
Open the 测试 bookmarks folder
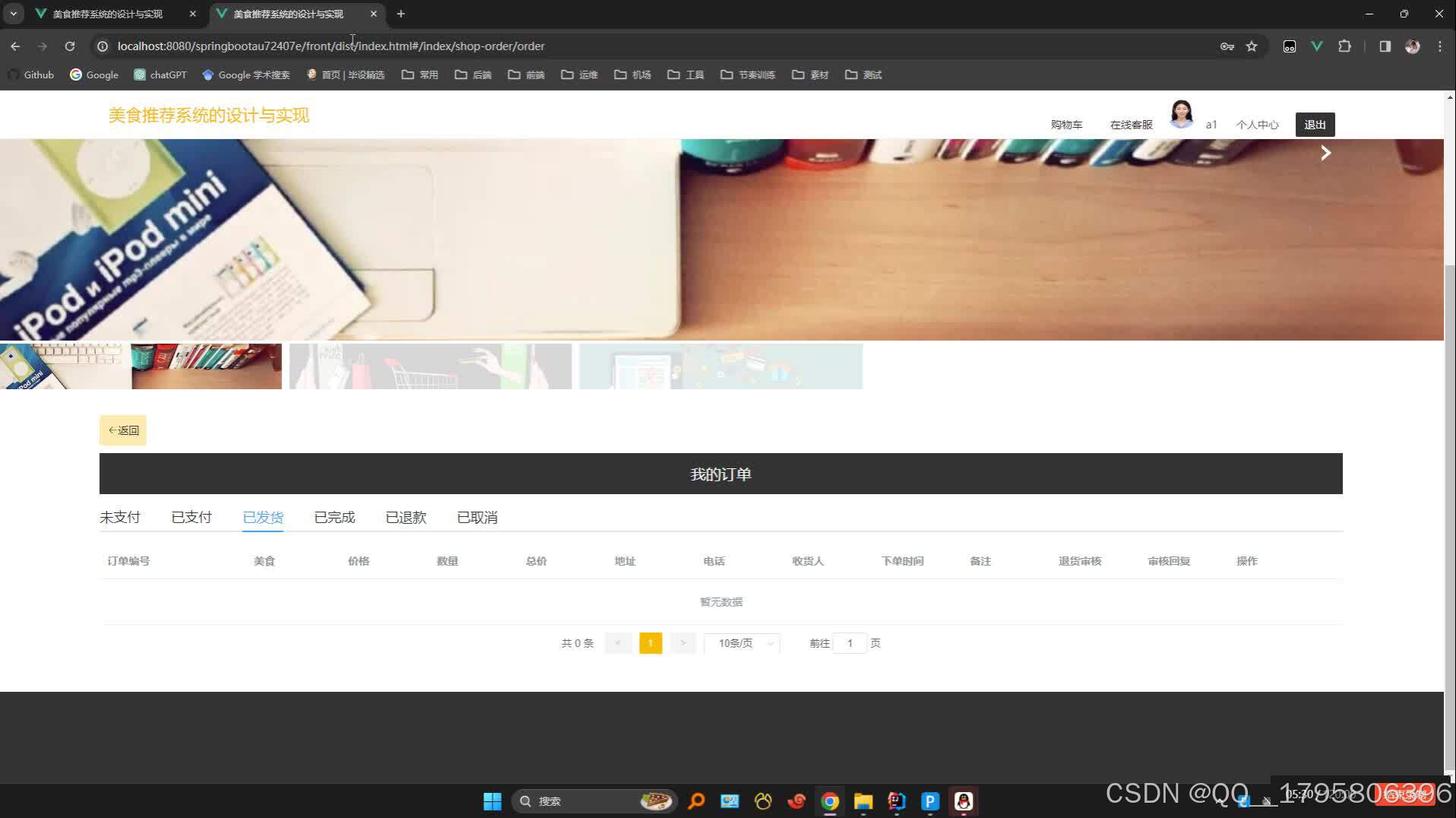(864, 75)
